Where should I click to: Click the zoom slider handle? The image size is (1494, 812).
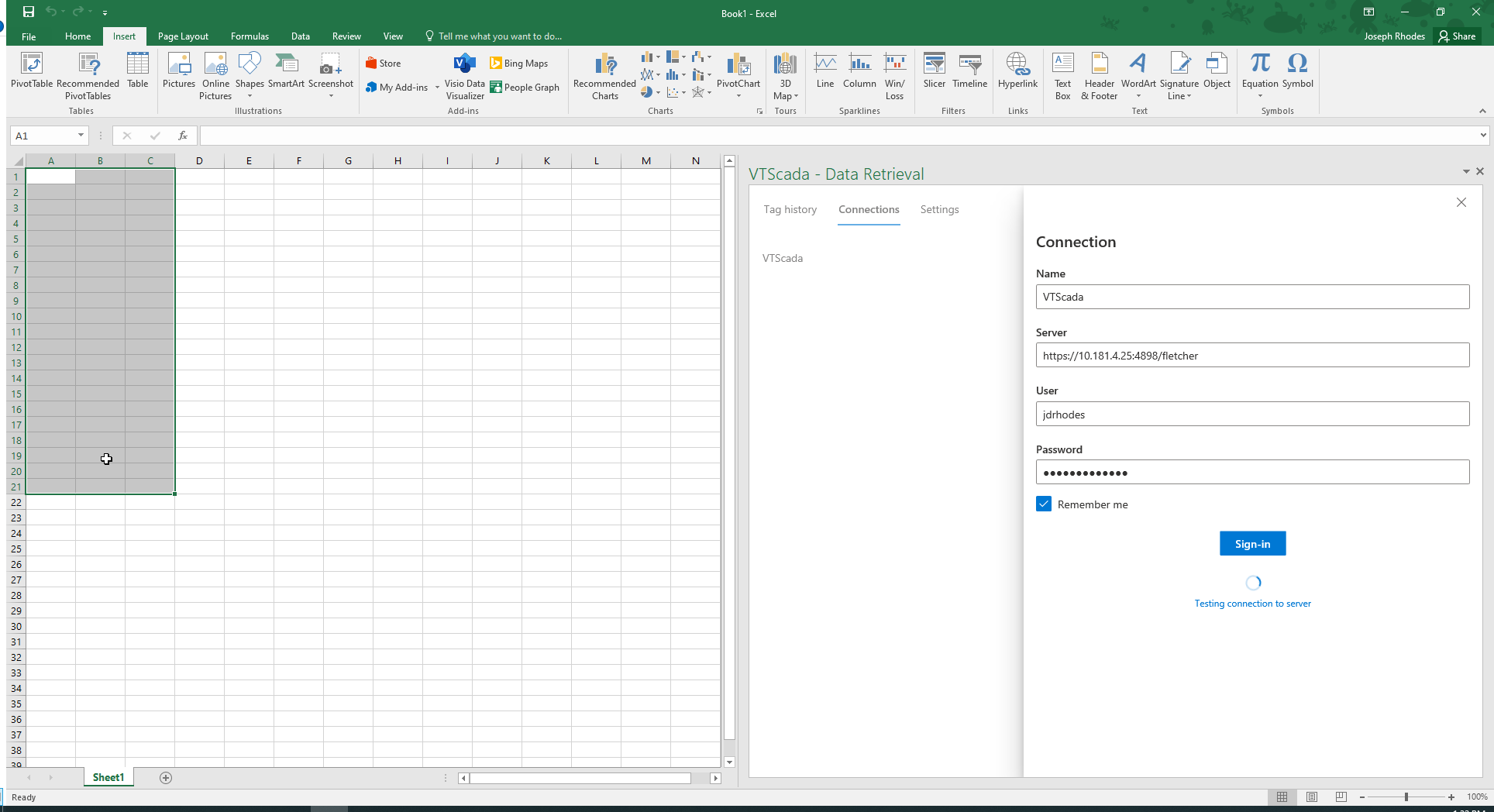(x=1406, y=797)
